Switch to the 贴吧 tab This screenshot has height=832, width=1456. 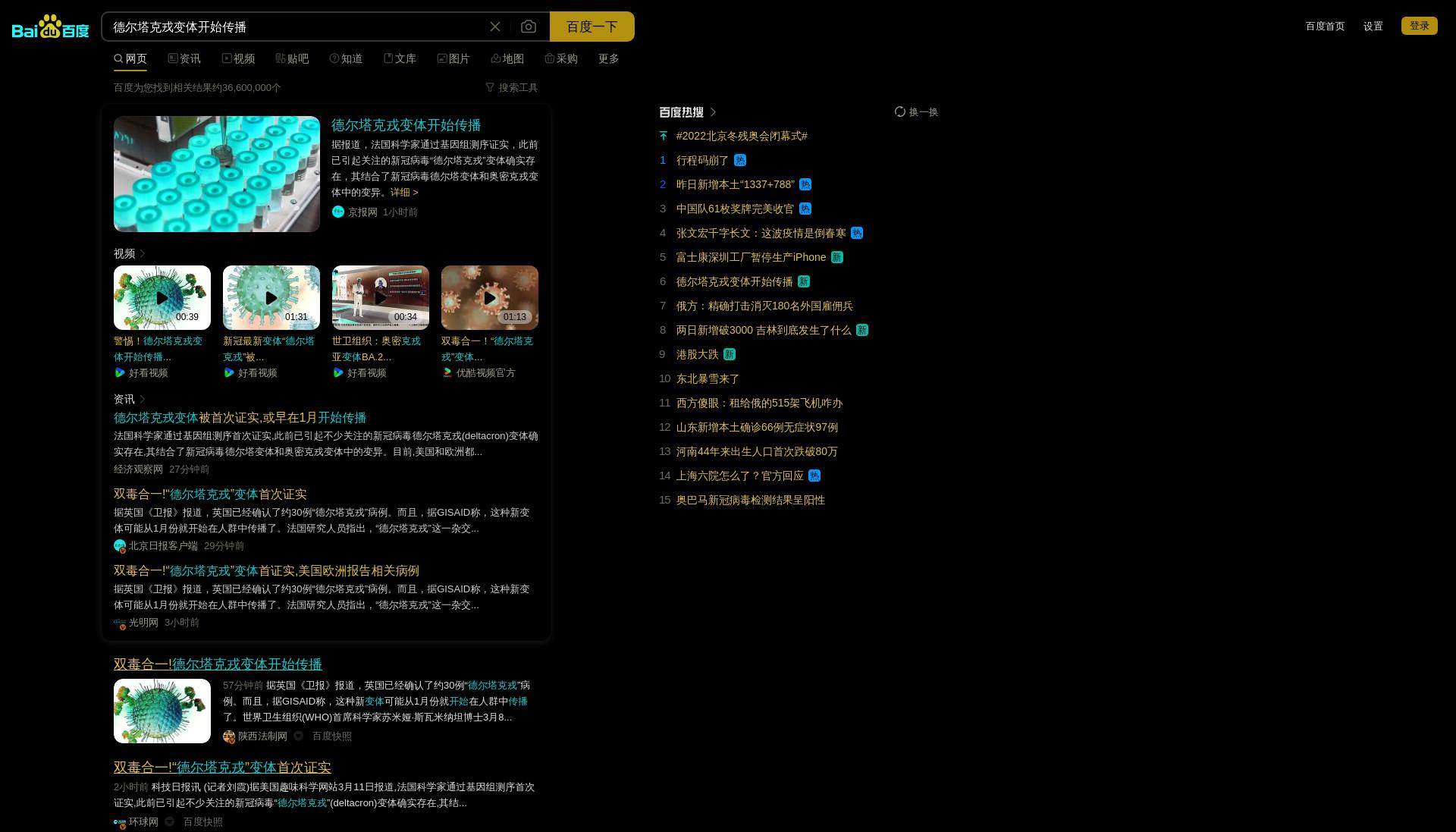[x=292, y=58]
